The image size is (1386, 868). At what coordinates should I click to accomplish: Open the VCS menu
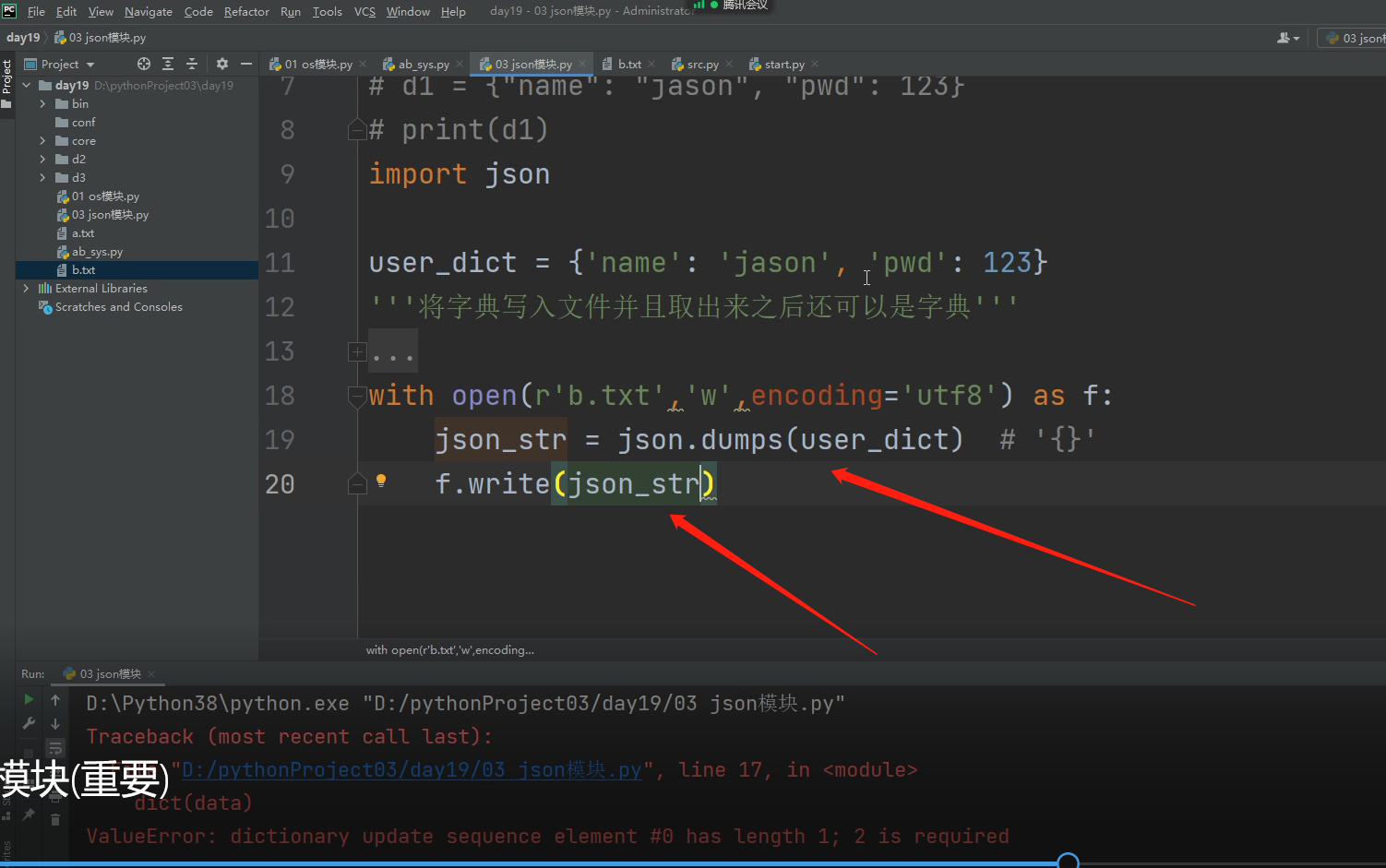[x=365, y=12]
